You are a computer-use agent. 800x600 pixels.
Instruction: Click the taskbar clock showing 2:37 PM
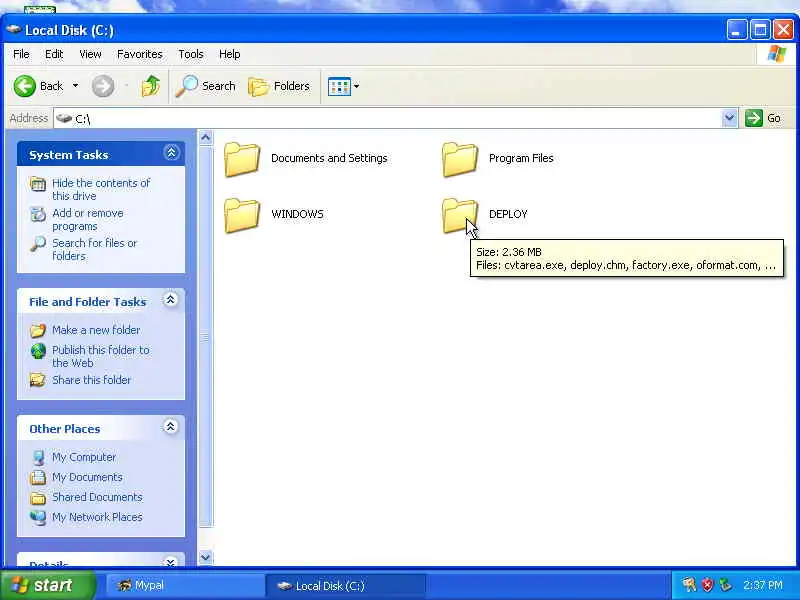click(x=763, y=585)
